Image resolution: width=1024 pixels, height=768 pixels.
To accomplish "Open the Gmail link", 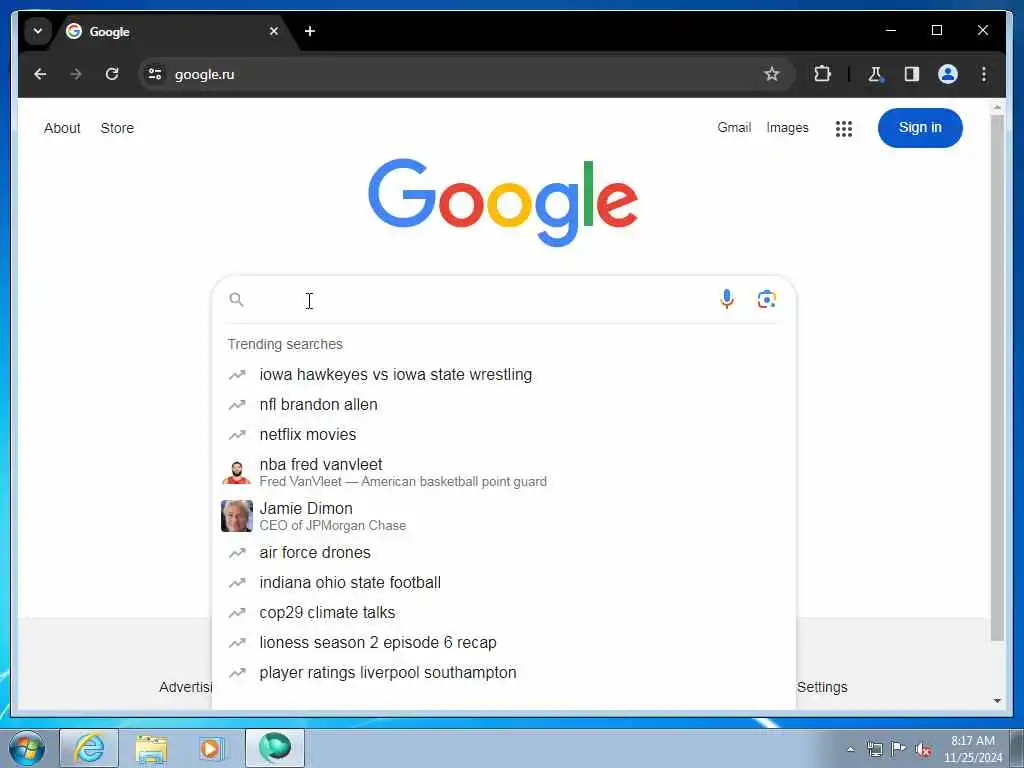I will pos(734,127).
